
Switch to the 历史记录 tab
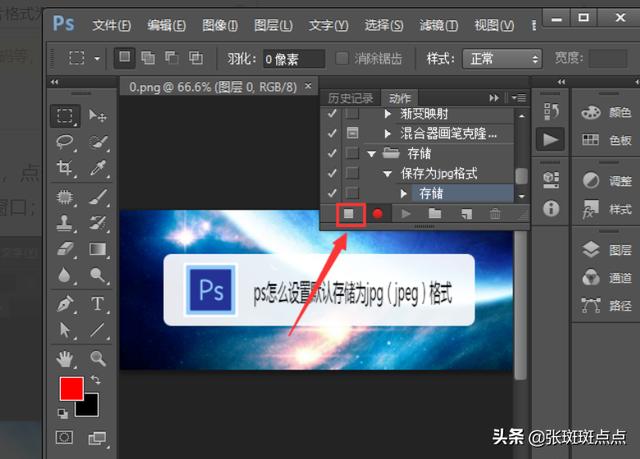click(x=350, y=97)
